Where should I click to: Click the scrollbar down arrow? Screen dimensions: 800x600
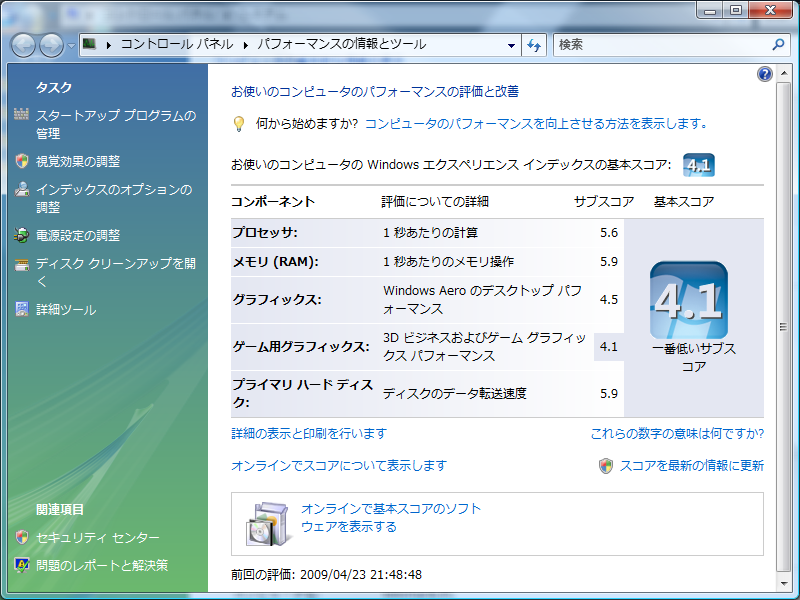[x=783, y=583]
